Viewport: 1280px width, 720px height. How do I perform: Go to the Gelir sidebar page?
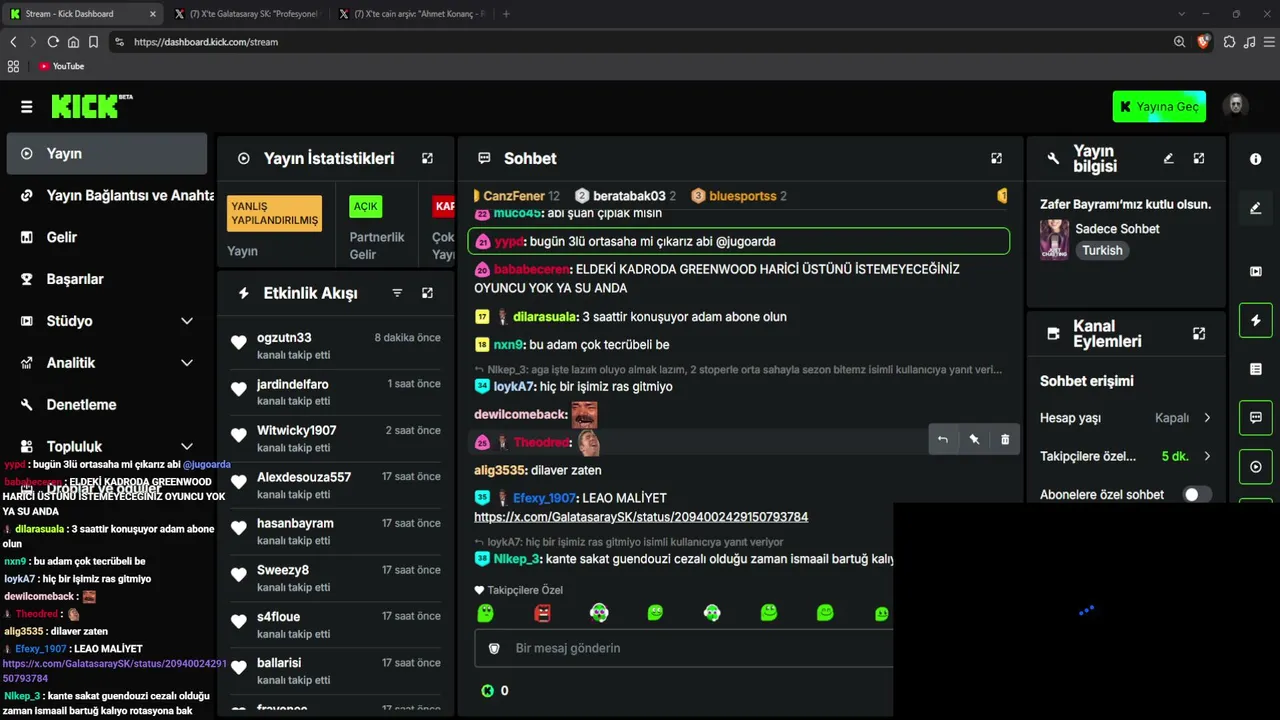tap(106, 237)
